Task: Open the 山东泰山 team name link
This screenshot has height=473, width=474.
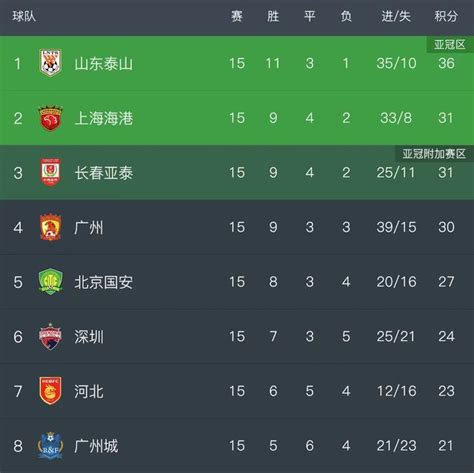Action: pyautogui.click(x=104, y=63)
